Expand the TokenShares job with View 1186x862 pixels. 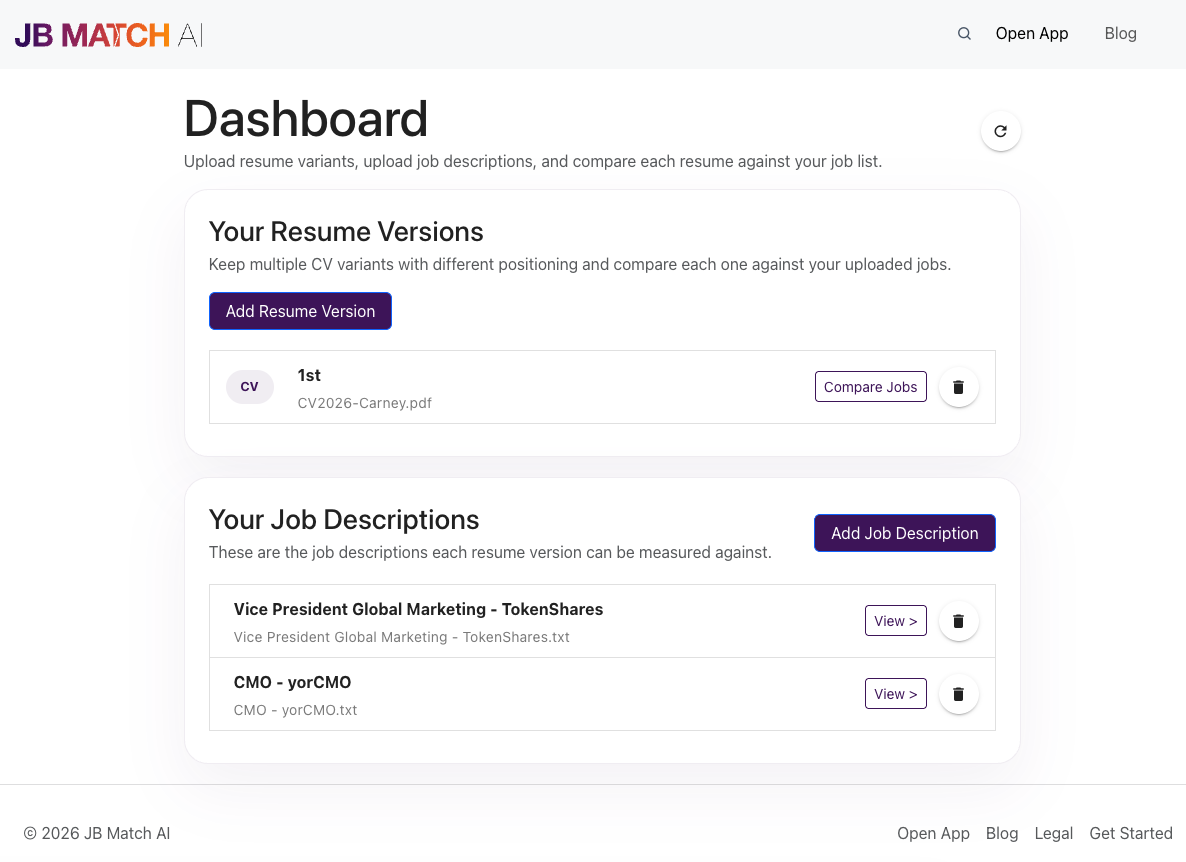point(895,620)
